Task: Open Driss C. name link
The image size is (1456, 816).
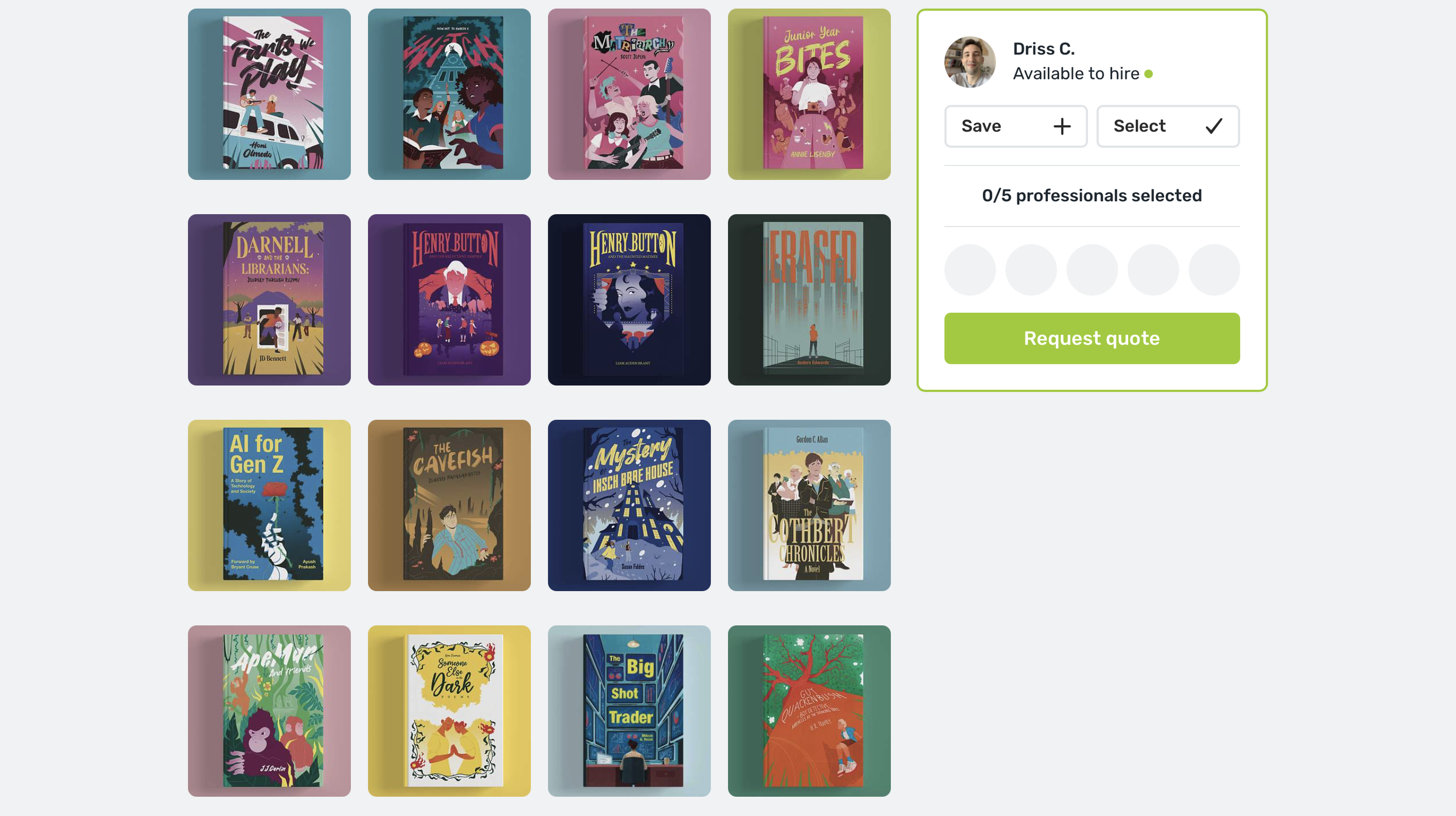Action: 1044,49
